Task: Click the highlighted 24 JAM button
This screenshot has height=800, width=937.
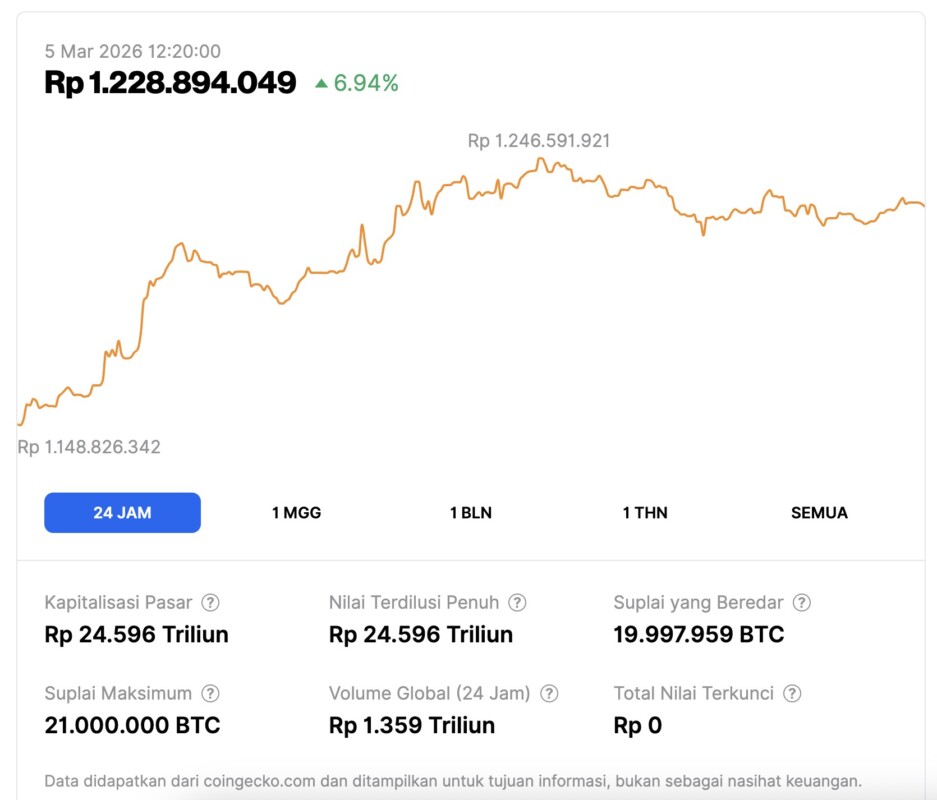Action: (122, 512)
